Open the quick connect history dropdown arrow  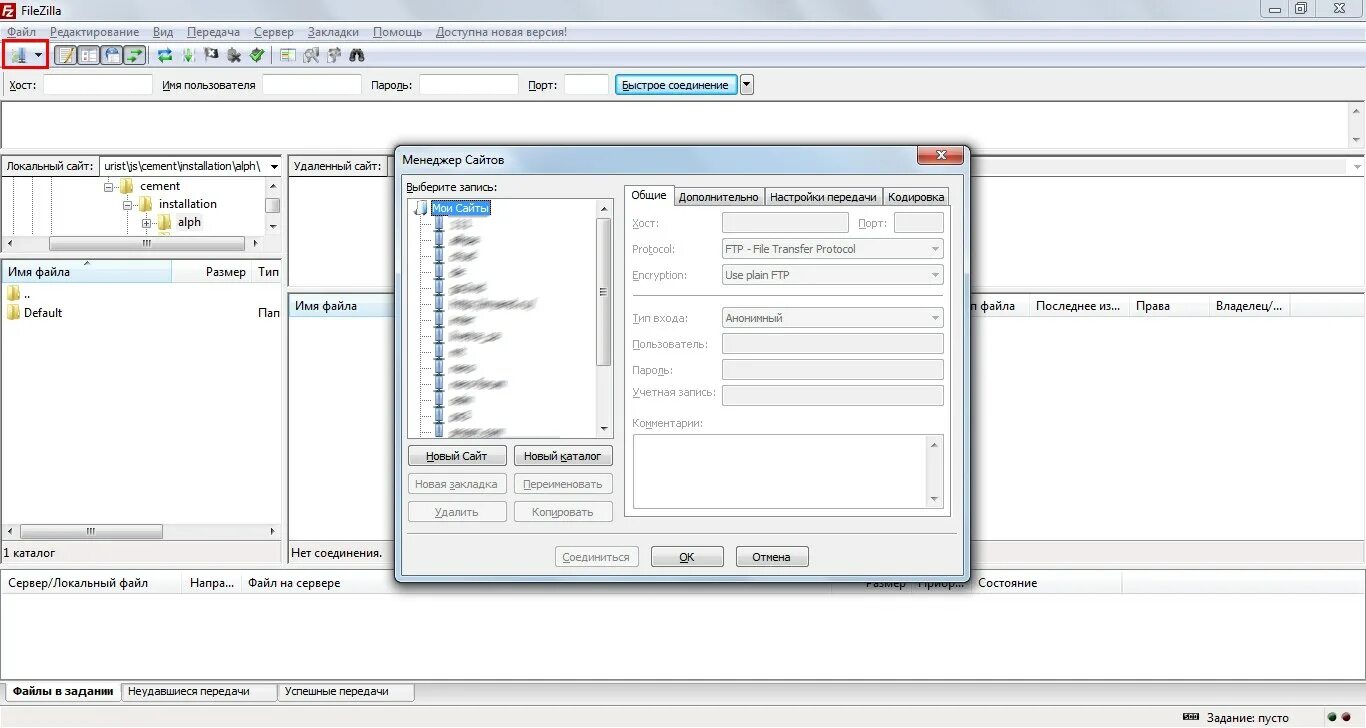(747, 85)
